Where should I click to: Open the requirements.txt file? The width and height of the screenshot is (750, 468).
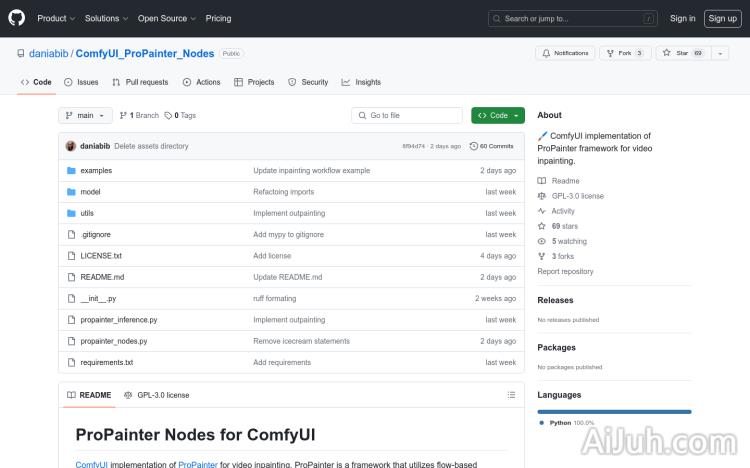coord(107,362)
